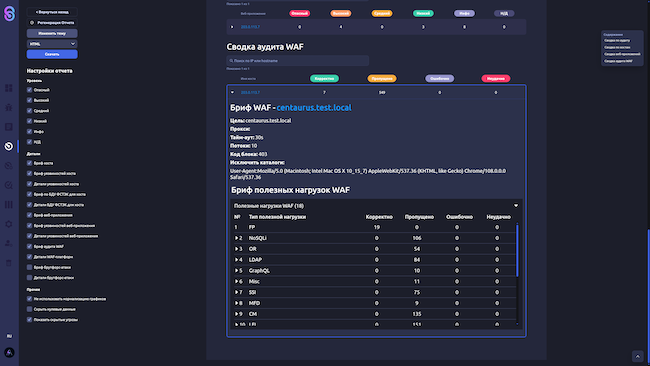Enable the 'Бриф брутфорс атаки' checkbox
The width and height of the screenshot is (650, 366).
[x=29, y=267]
